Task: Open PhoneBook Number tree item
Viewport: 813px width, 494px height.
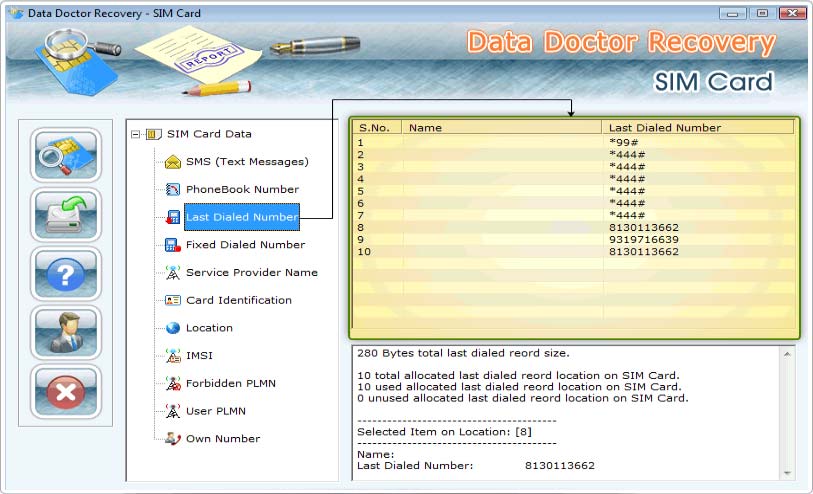Action: [242, 189]
